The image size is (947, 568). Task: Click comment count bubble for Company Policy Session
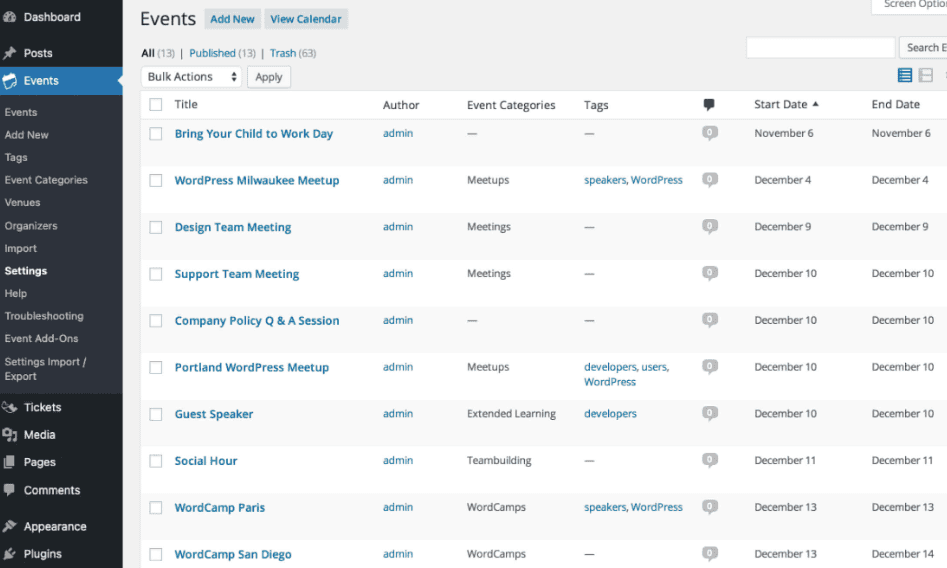click(710, 320)
